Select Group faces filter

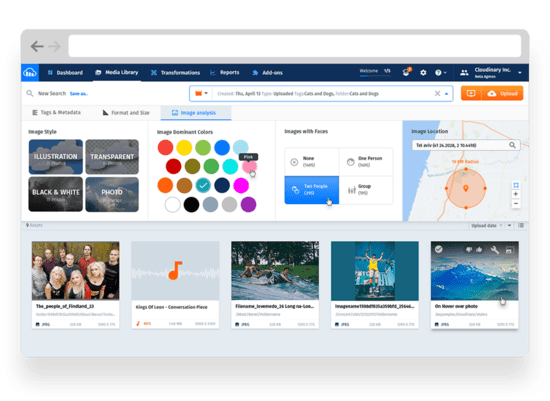point(366,190)
